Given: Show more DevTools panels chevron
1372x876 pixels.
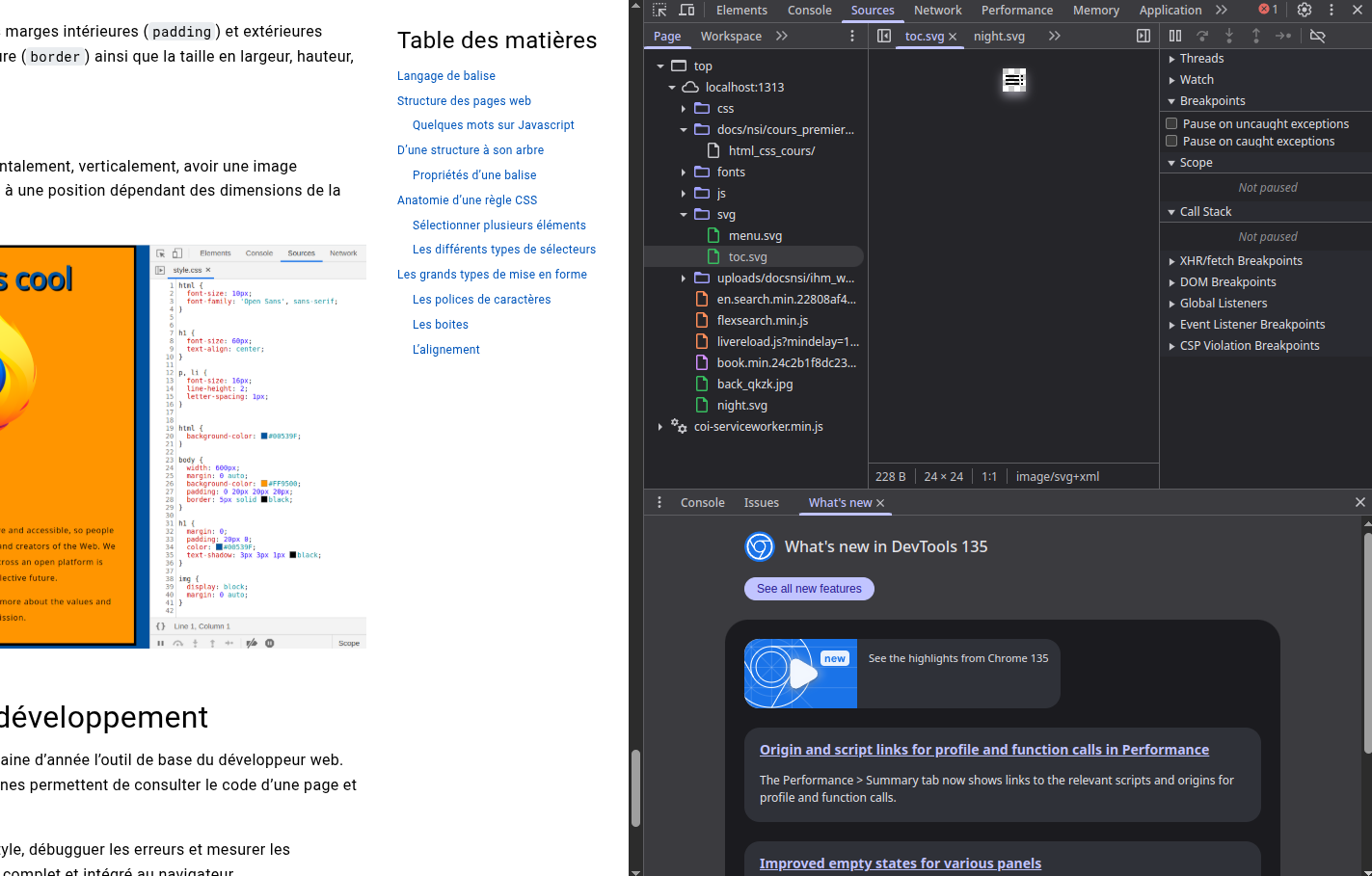Looking at the screenshot, I should pyautogui.click(x=1222, y=10).
